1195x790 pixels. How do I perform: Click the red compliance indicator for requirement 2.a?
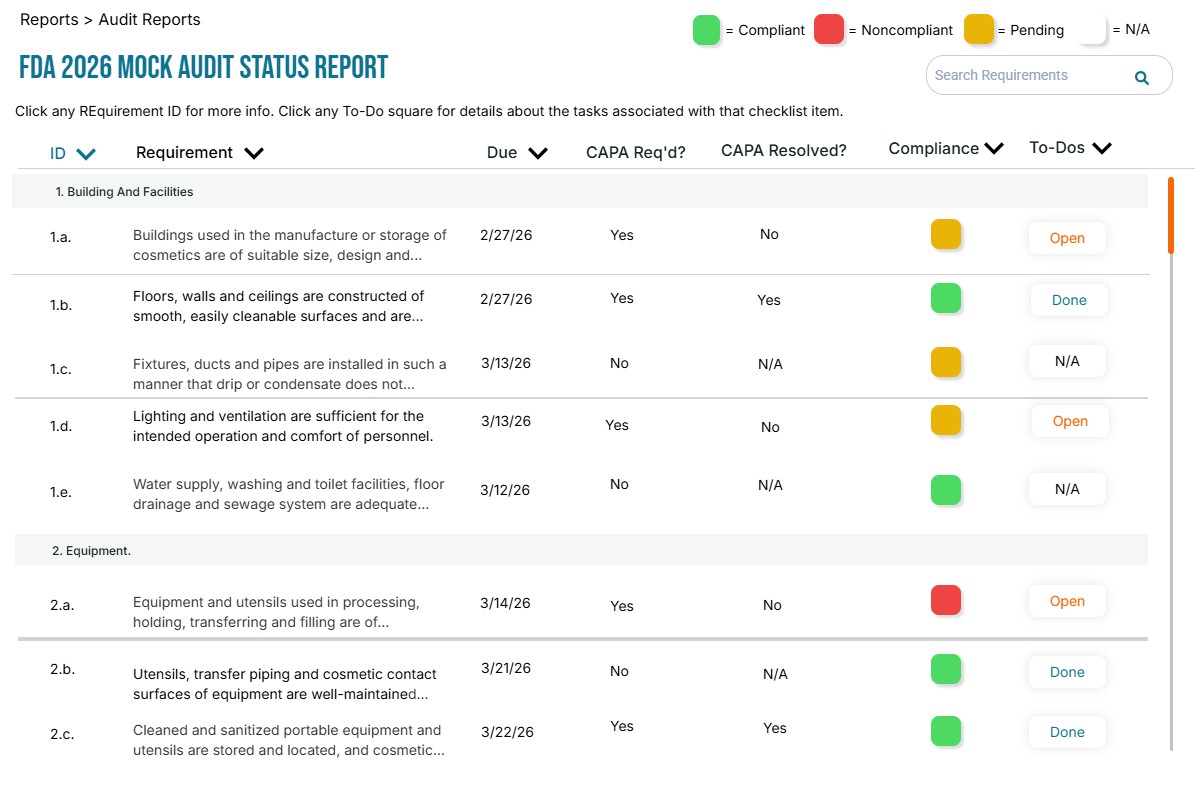coord(946,600)
